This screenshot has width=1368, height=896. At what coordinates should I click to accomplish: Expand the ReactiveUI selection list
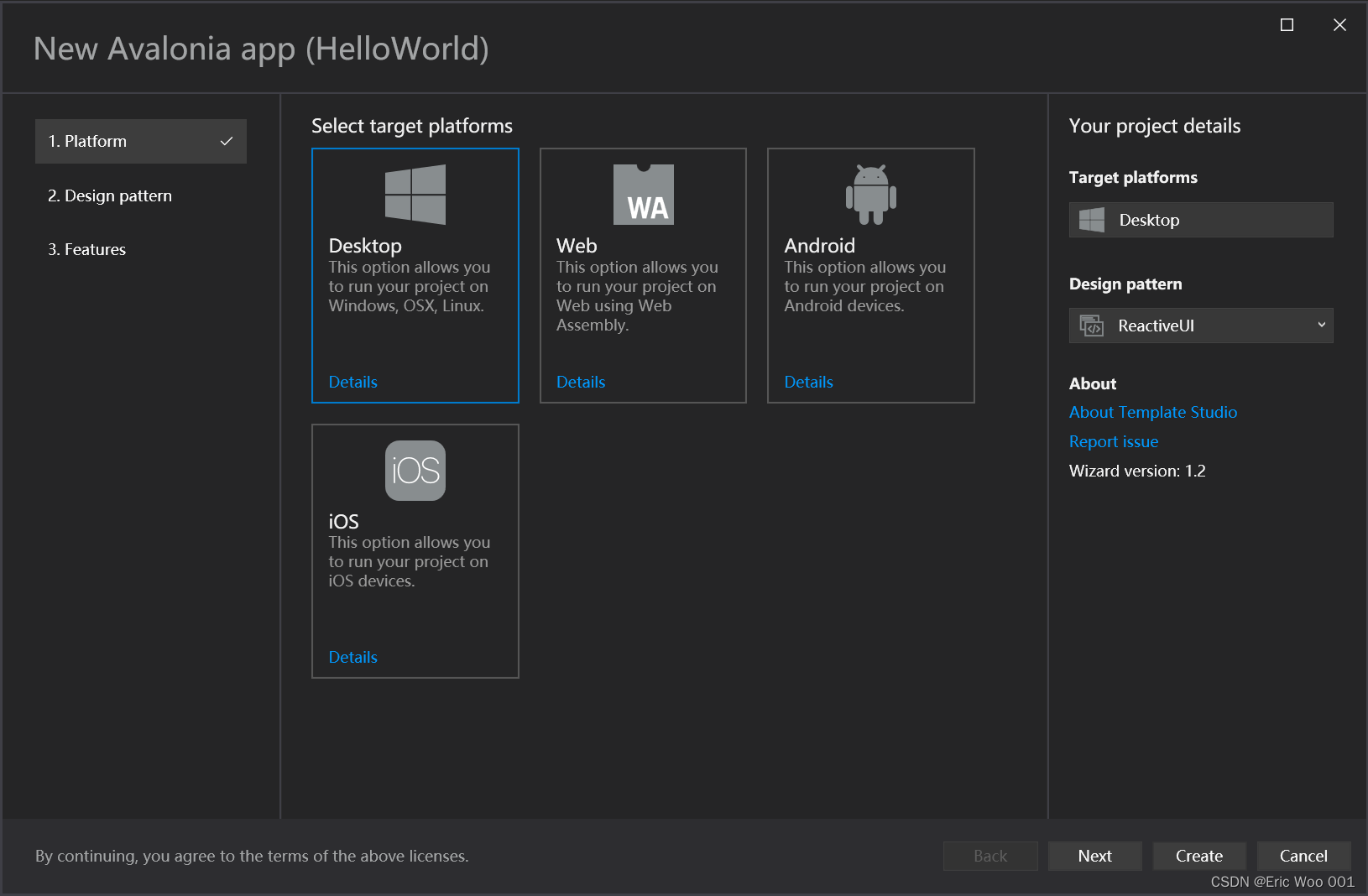point(1200,326)
